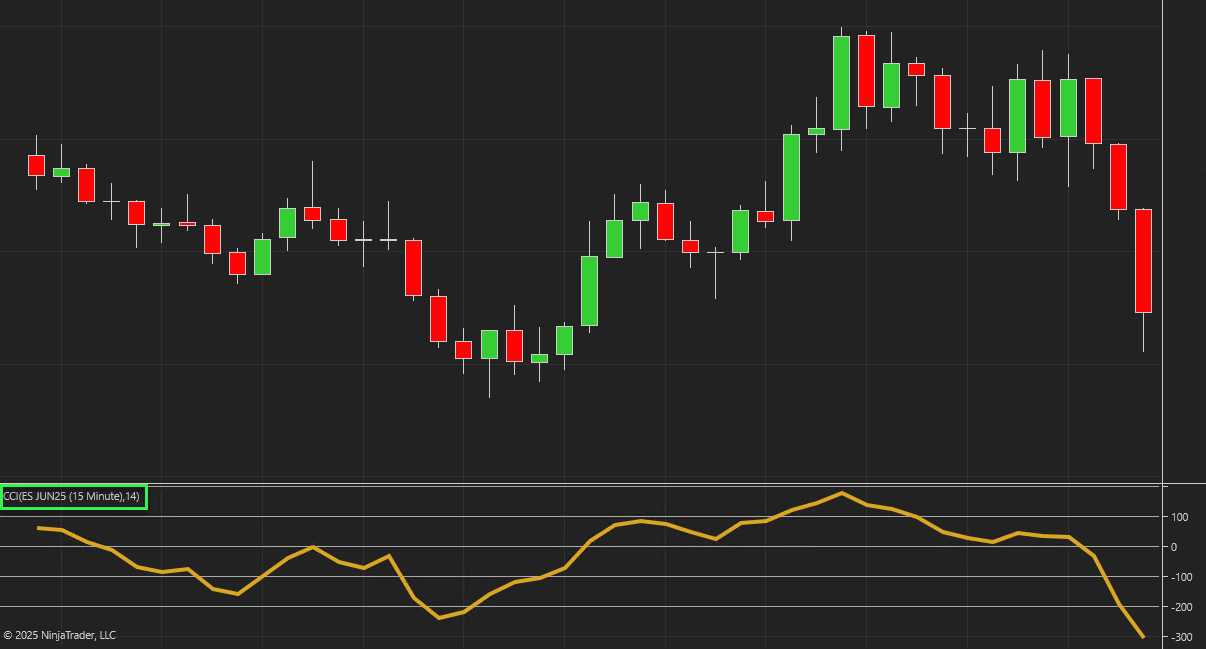Select the tall green candle at chart's peak
This screenshot has width=1206, height=649.
click(841, 83)
